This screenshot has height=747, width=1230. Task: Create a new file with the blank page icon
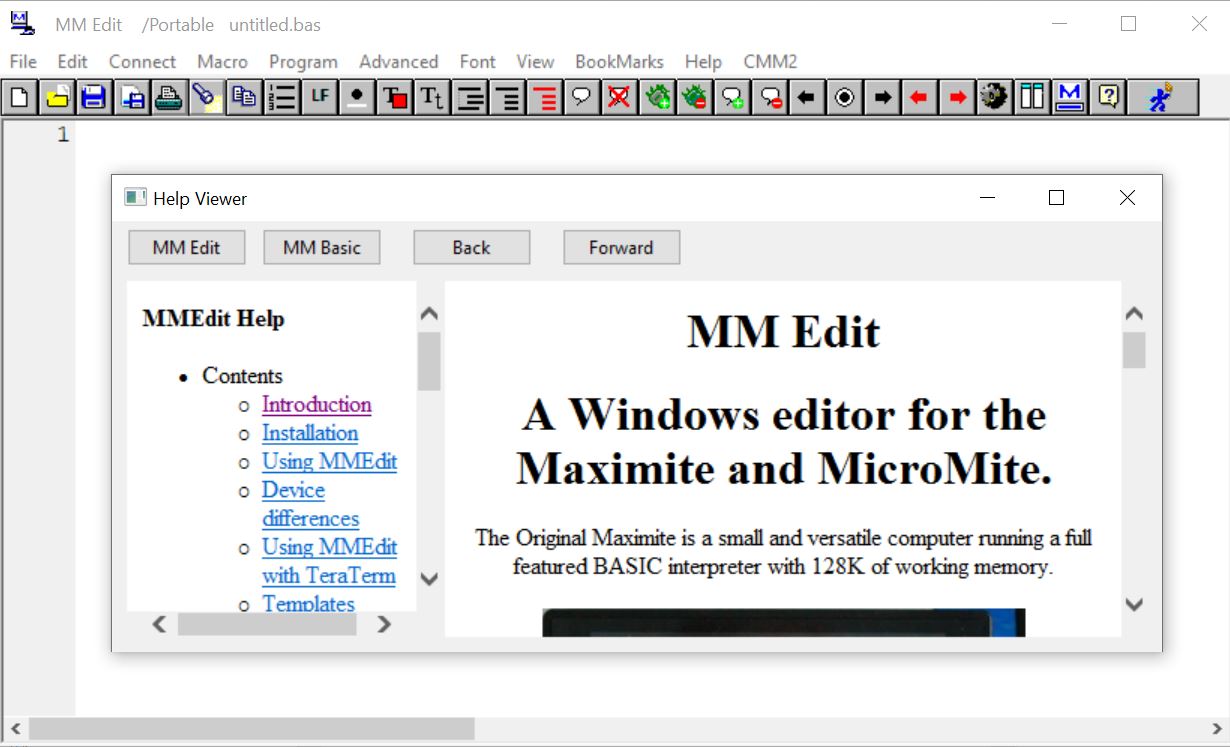pyautogui.click(x=20, y=97)
